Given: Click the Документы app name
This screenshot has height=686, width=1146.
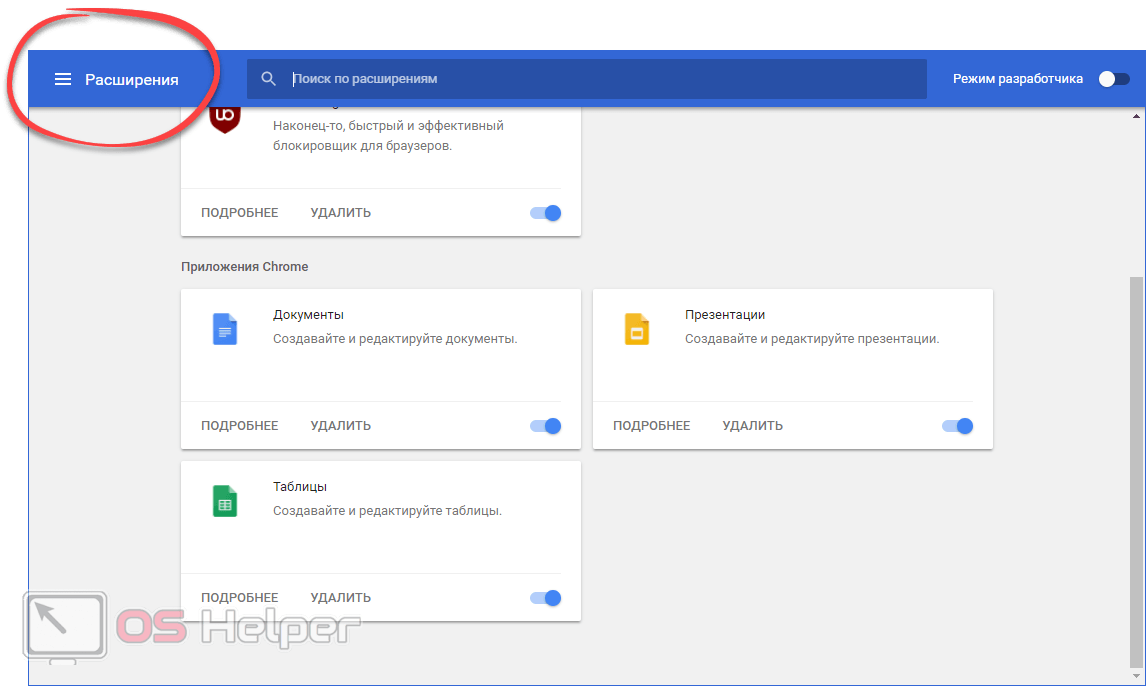Looking at the screenshot, I should click(308, 315).
